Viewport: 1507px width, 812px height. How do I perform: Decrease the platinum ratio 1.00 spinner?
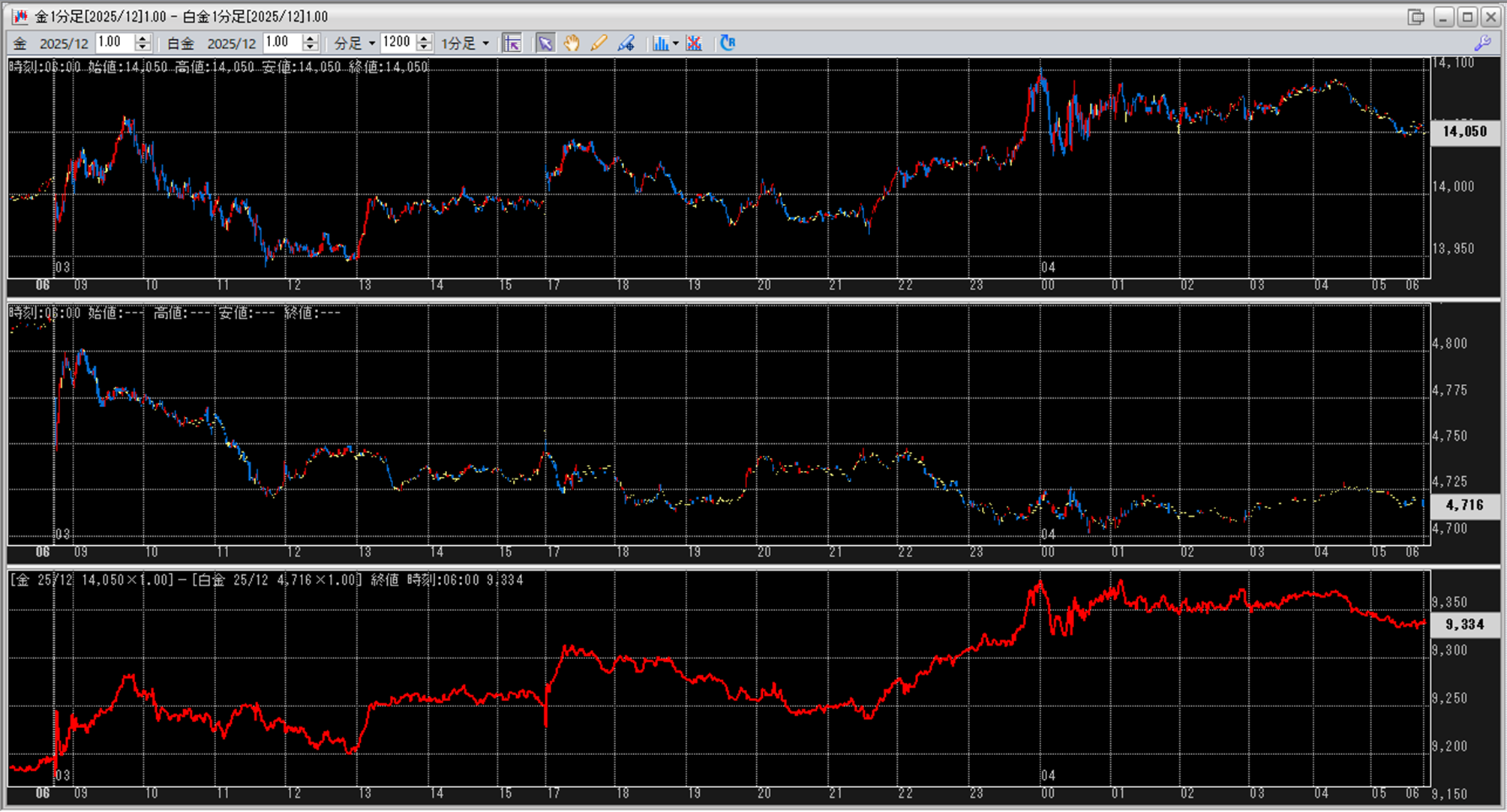click(x=311, y=48)
